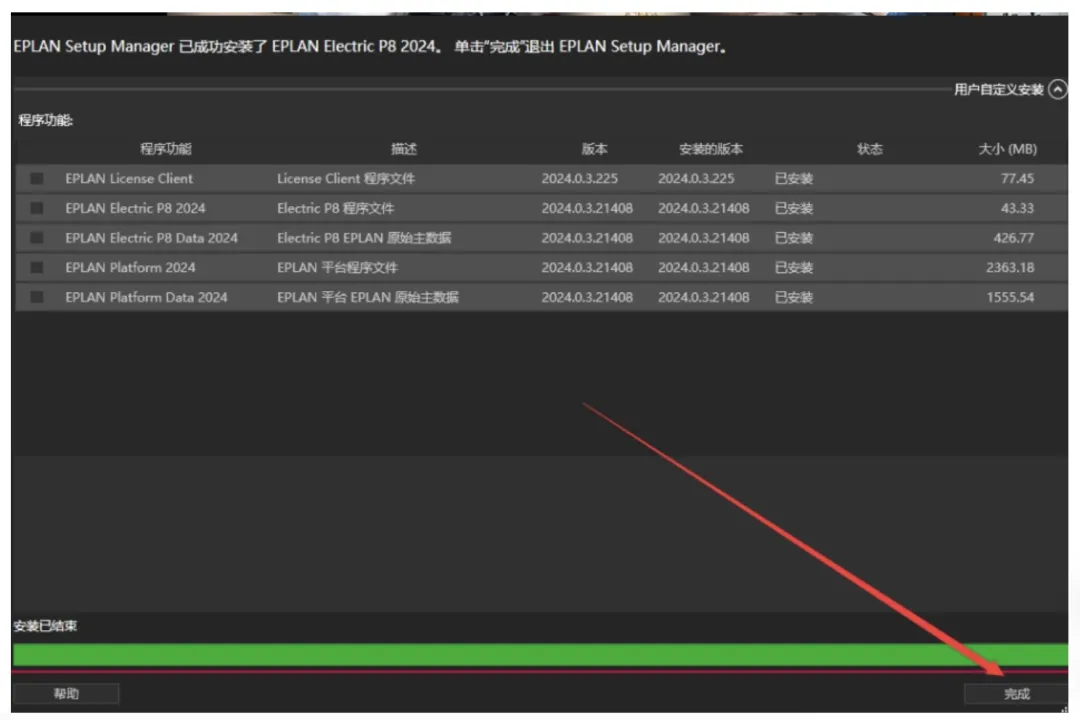This screenshot has height=720, width=1080.
Task: Sort by 大小 (MB) column header
Action: 1007,149
